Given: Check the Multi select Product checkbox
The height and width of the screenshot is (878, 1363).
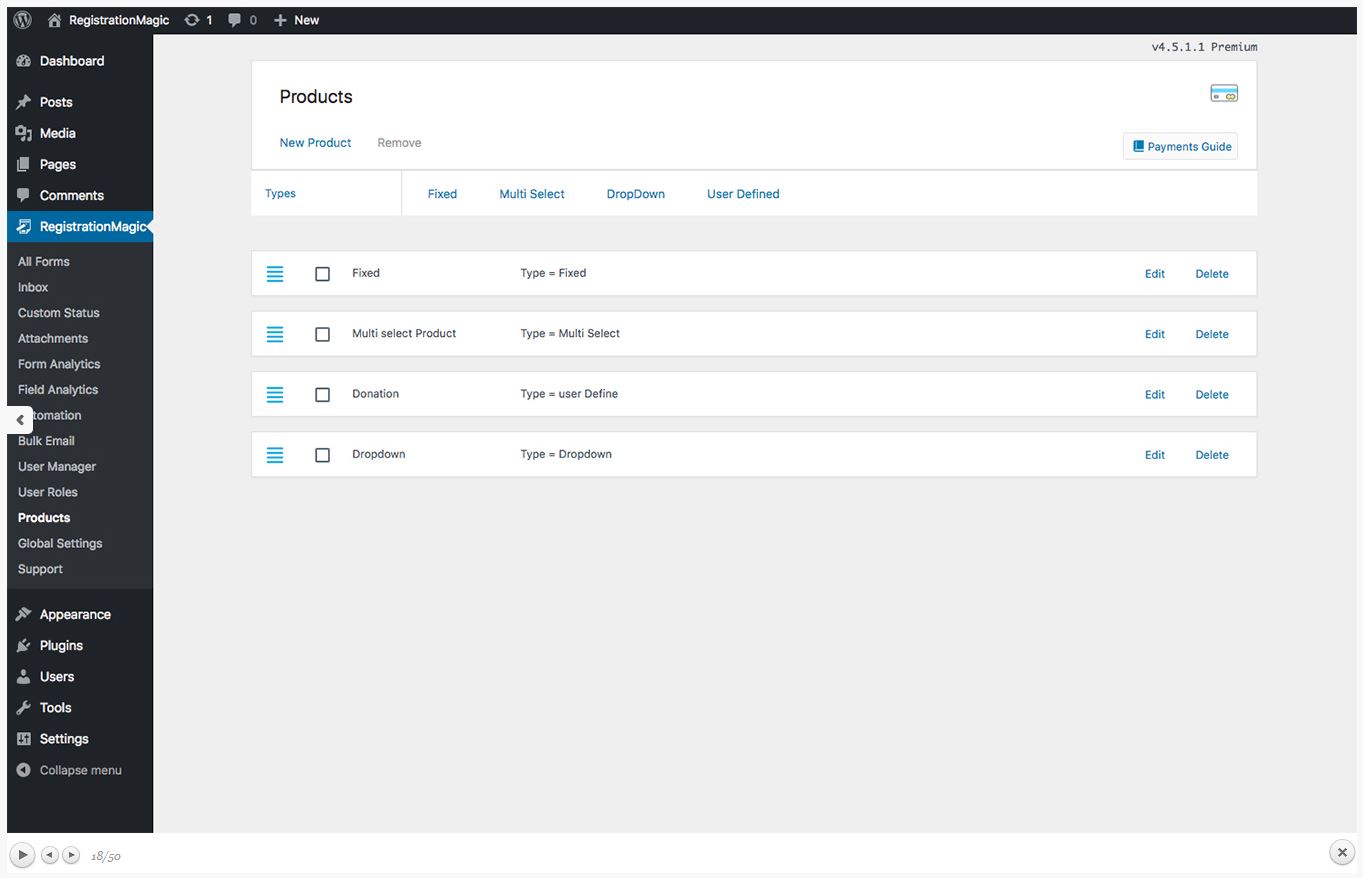Looking at the screenshot, I should 322,334.
